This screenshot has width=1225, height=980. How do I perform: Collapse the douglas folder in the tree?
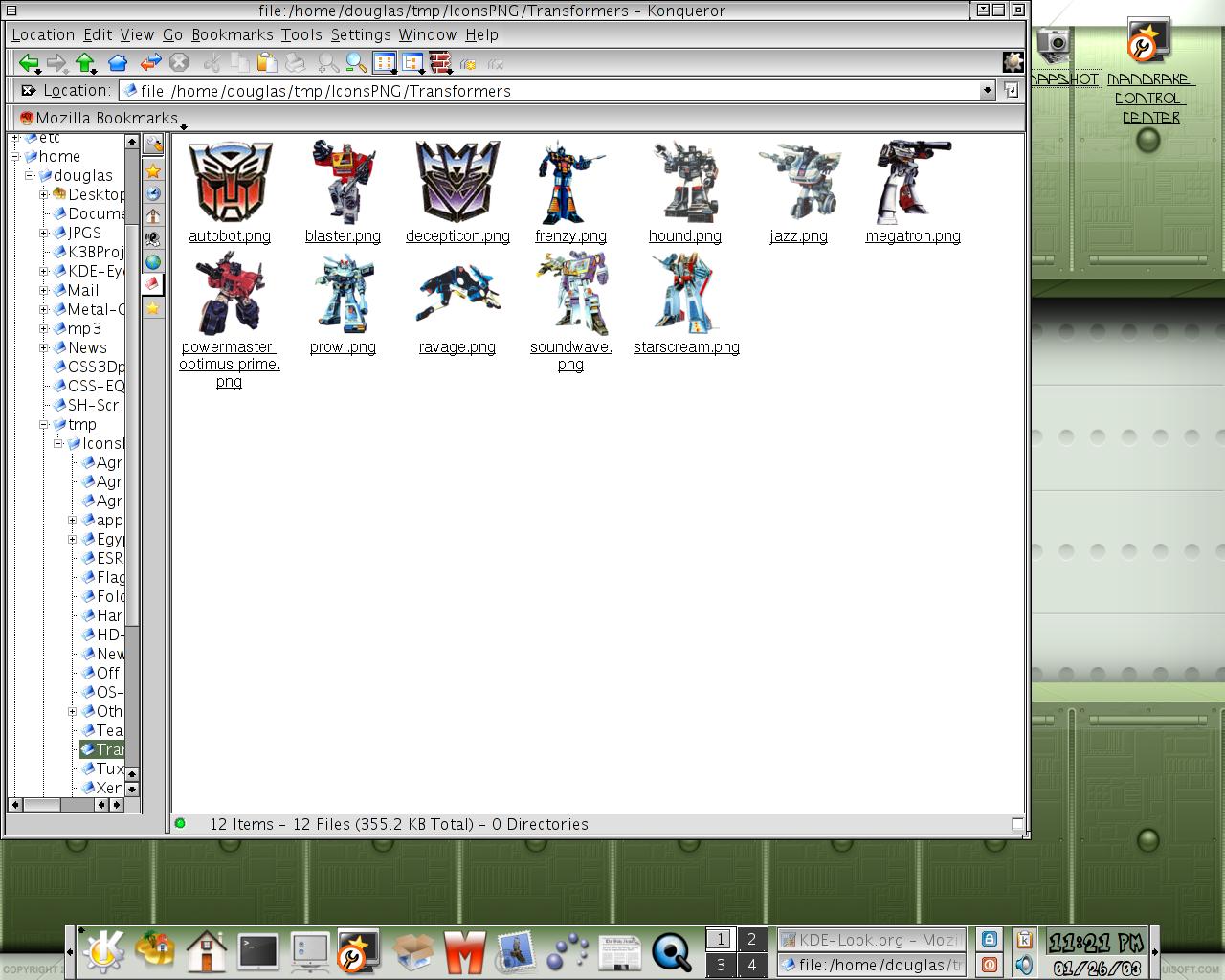click(x=30, y=175)
